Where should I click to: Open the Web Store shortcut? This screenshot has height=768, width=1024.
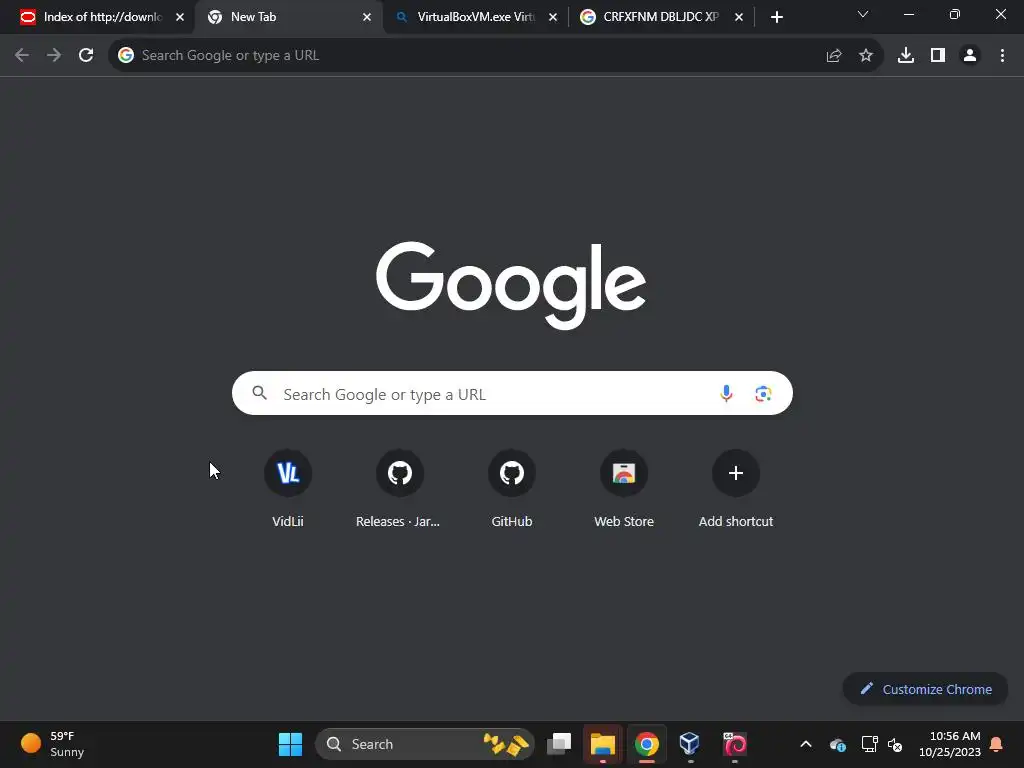click(624, 488)
